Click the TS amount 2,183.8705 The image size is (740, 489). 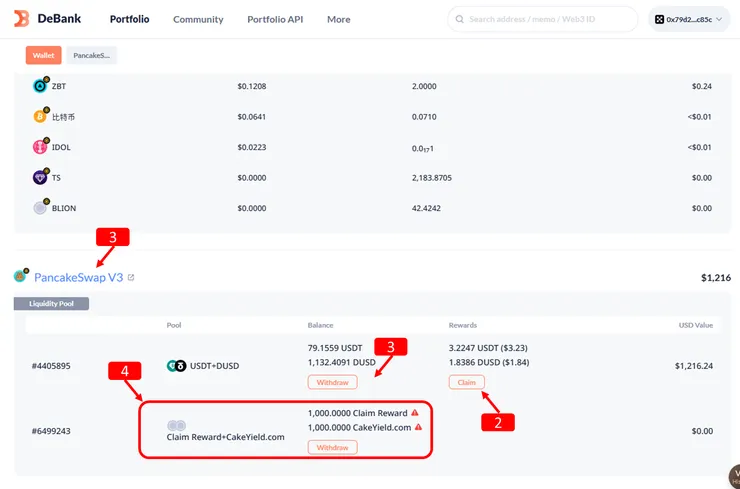click(x=432, y=178)
